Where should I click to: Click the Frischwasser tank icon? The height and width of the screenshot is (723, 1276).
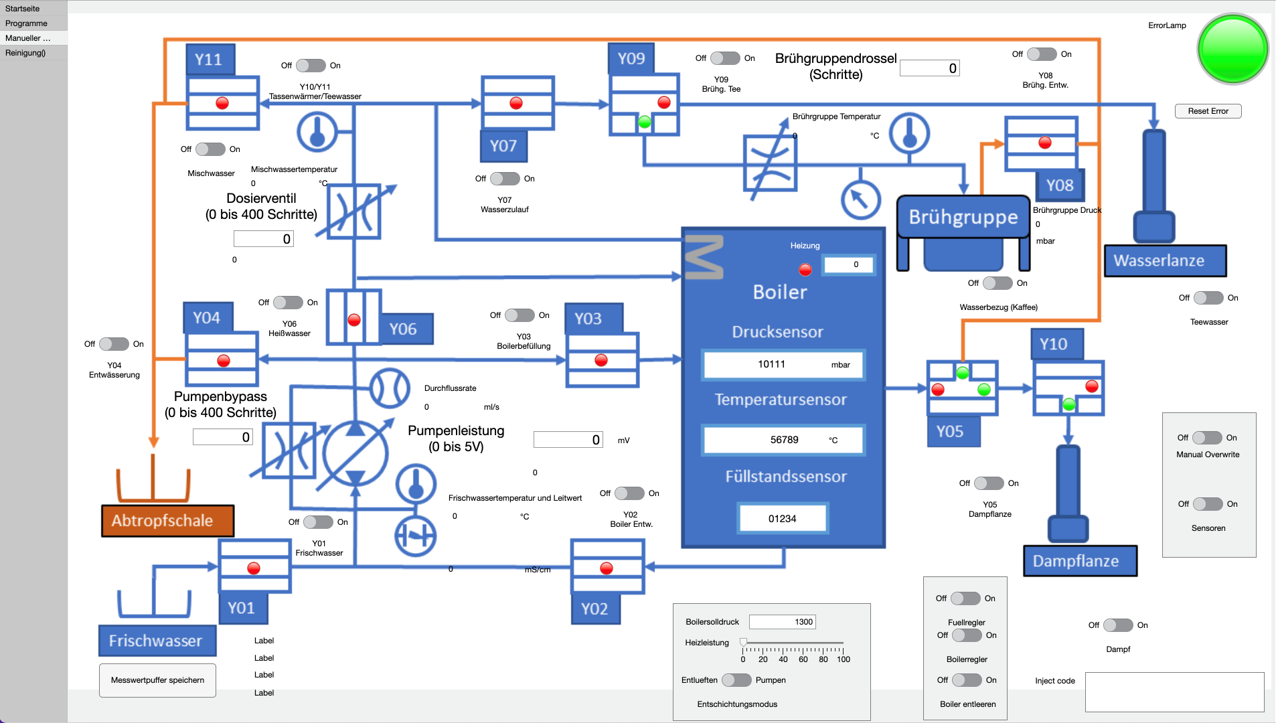(154, 598)
